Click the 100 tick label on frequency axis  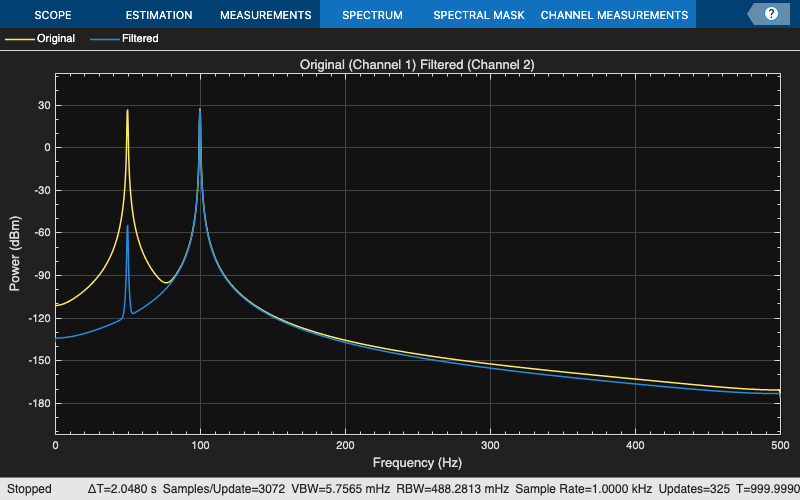[x=201, y=445]
